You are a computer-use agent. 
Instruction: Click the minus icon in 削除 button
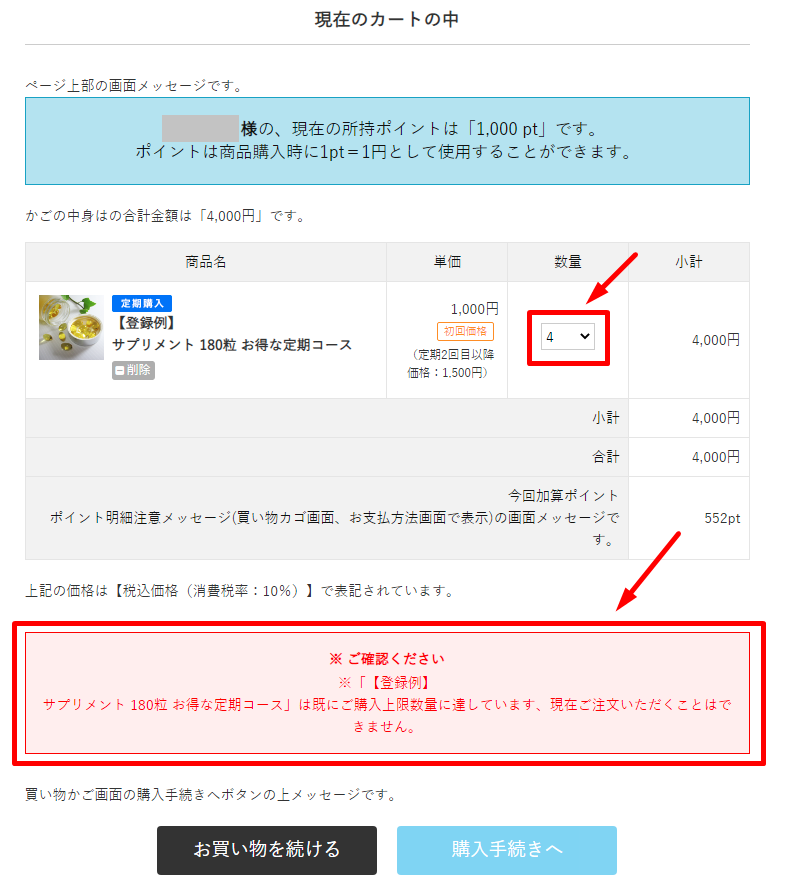[x=120, y=371]
